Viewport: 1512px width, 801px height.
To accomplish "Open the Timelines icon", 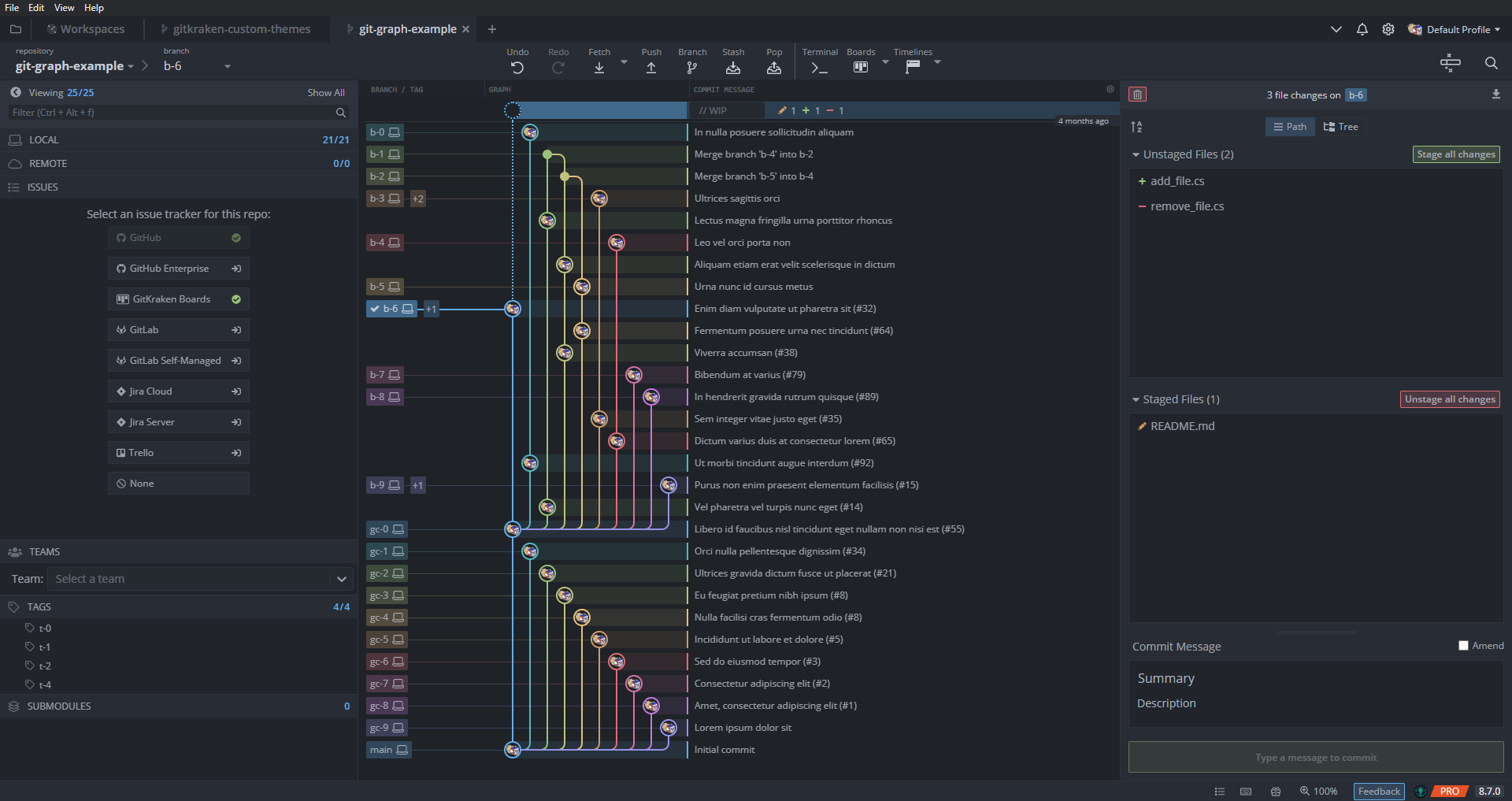I will point(913,68).
